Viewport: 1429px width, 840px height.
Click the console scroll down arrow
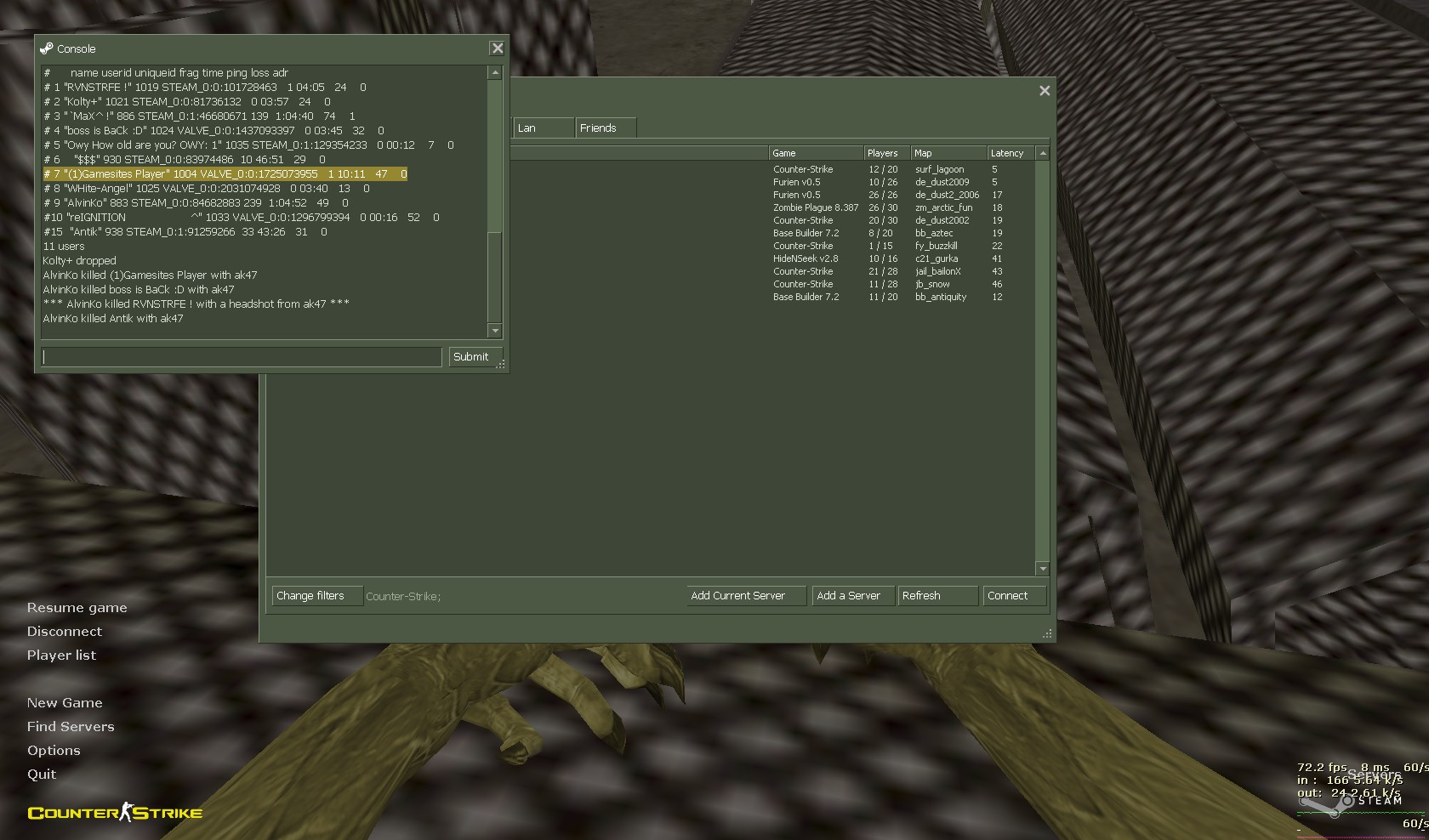[495, 330]
